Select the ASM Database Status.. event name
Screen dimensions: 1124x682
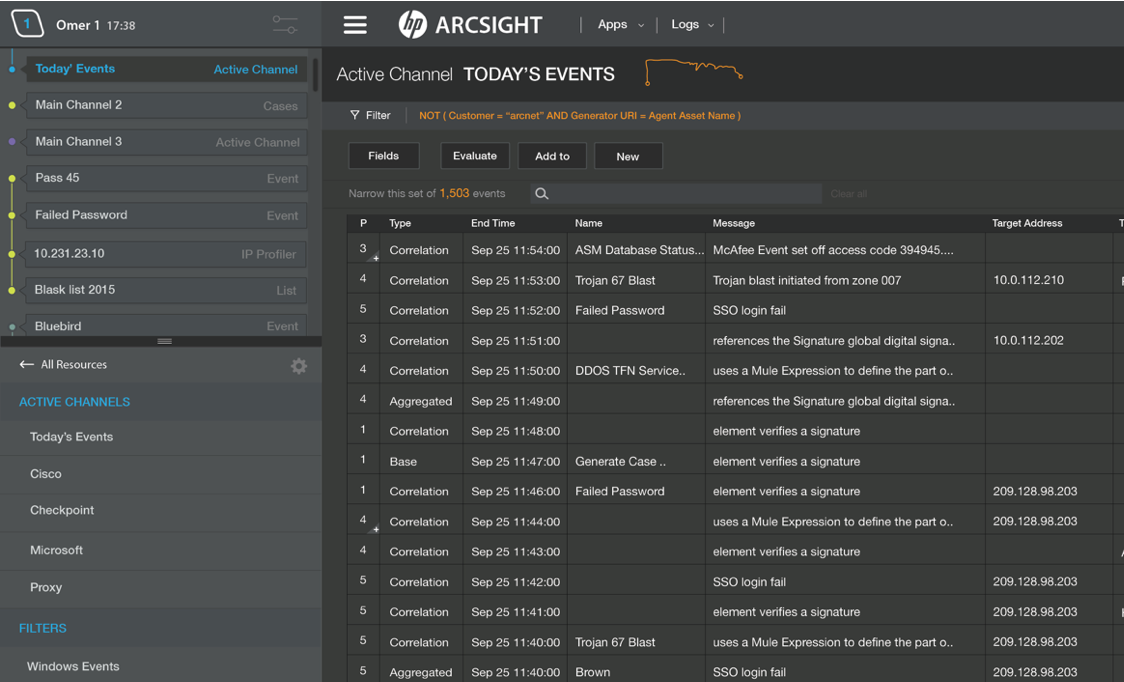click(x=639, y=250)
